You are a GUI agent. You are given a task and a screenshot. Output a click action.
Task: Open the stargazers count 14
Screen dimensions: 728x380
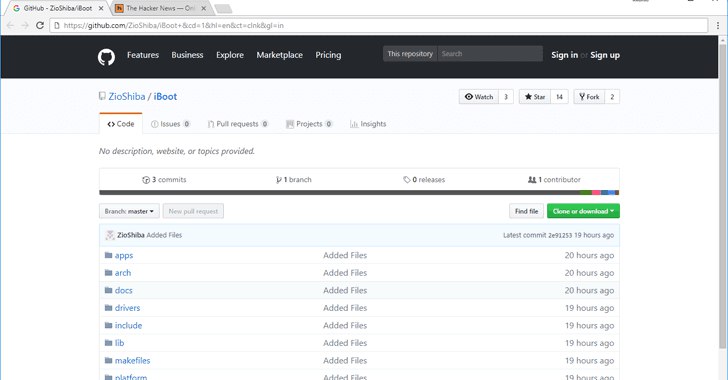tap(559, 97)
